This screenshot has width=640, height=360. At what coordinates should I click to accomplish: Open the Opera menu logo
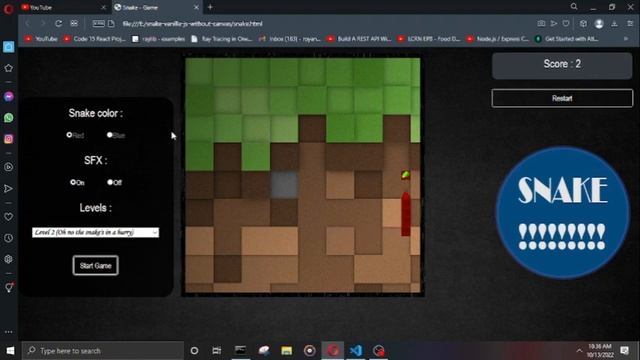(x=8, y=8)
